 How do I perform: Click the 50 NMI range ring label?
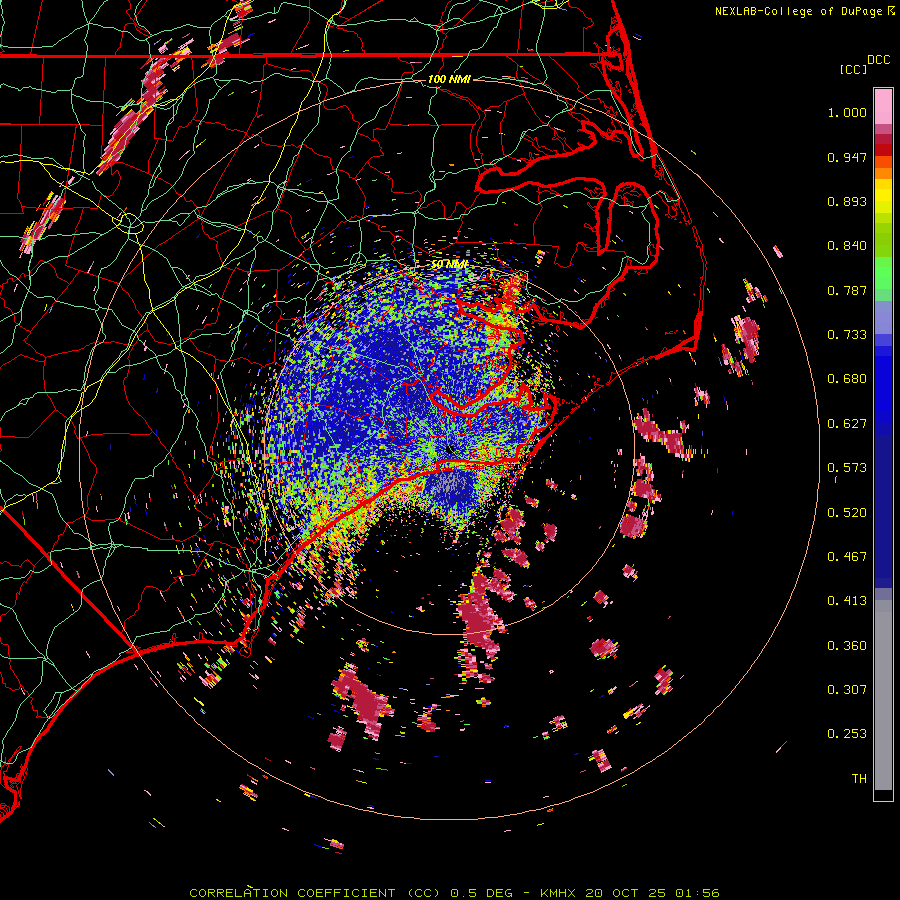point(449,264)
